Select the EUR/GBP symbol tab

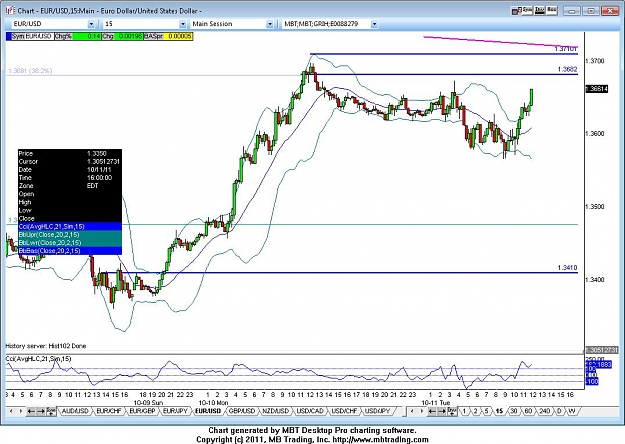142,411
